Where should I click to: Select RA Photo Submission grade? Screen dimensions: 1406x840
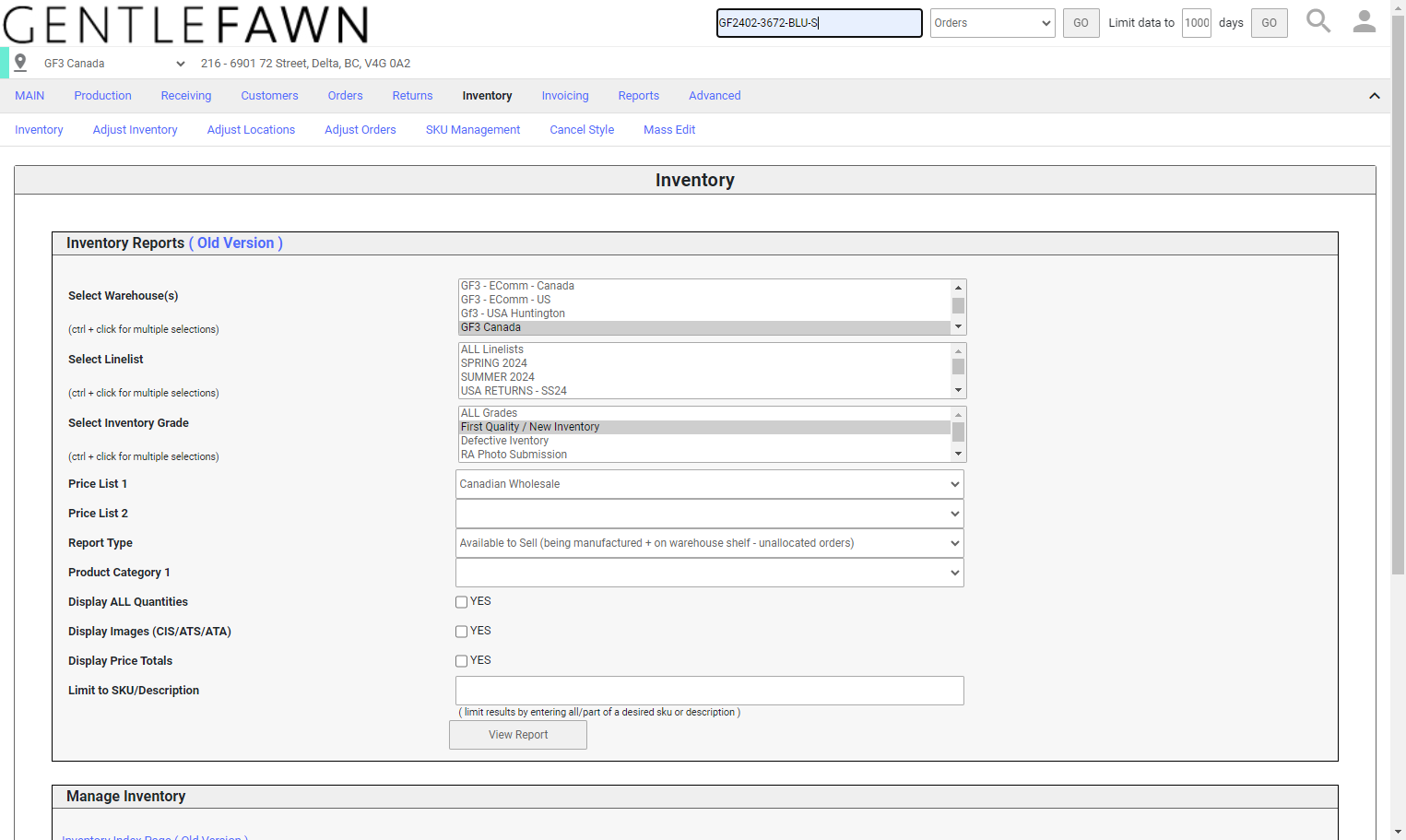704,455
